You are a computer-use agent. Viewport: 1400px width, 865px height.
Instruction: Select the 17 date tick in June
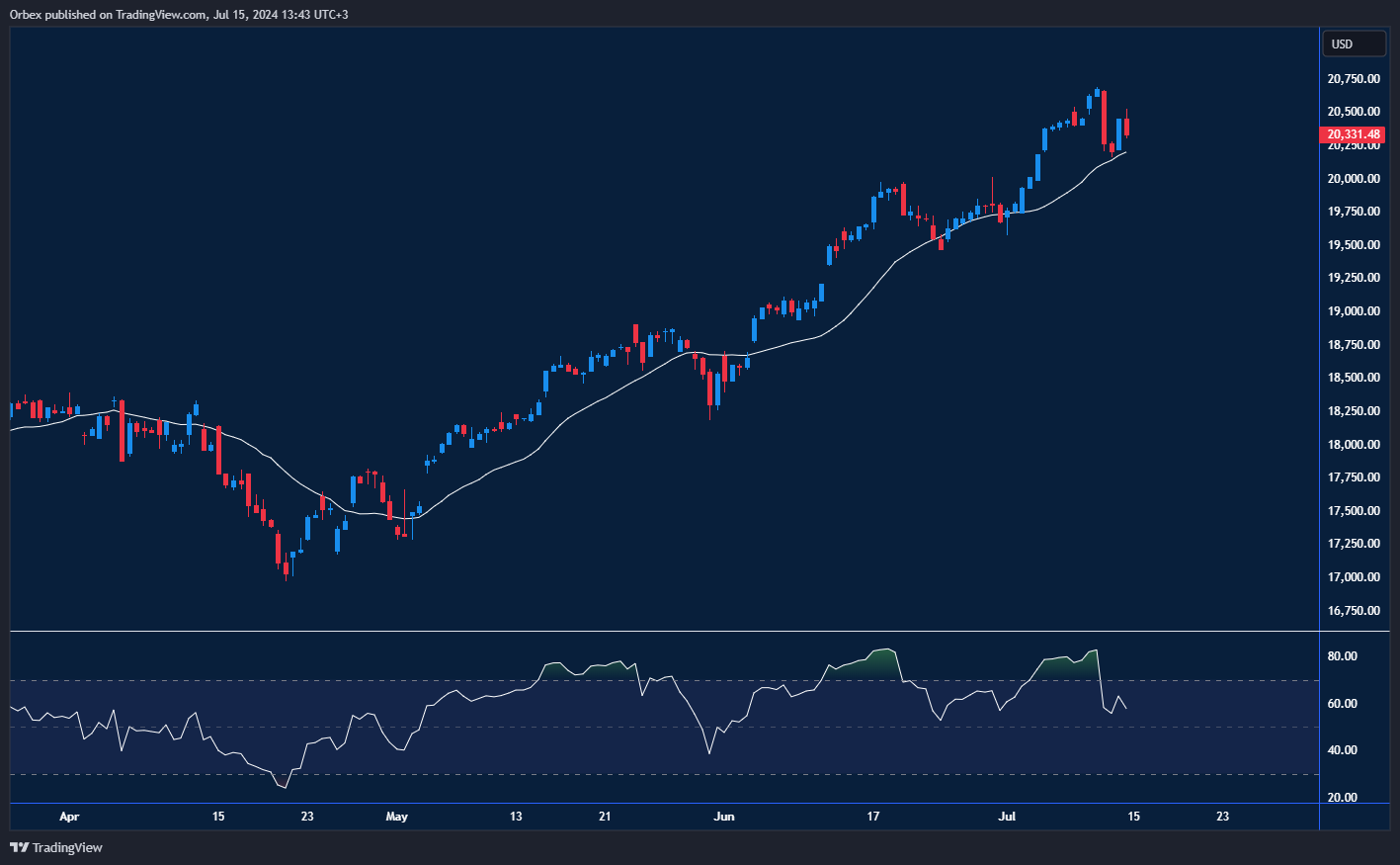pyautogui.click(x=873, y=817)
